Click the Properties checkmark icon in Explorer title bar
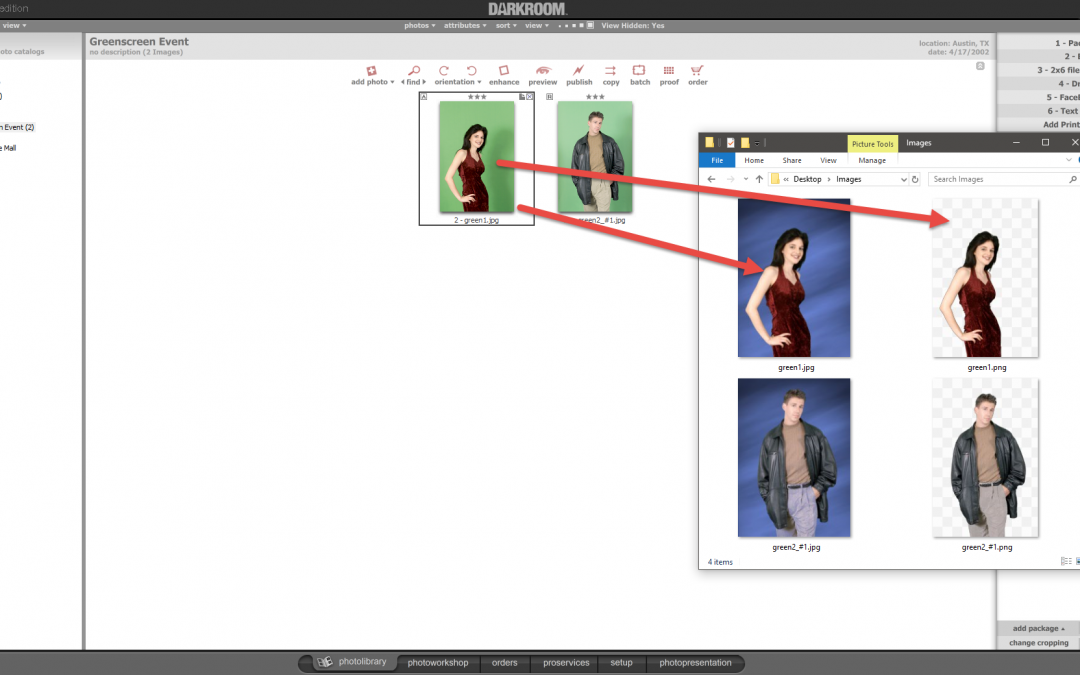 click(731, 143)
